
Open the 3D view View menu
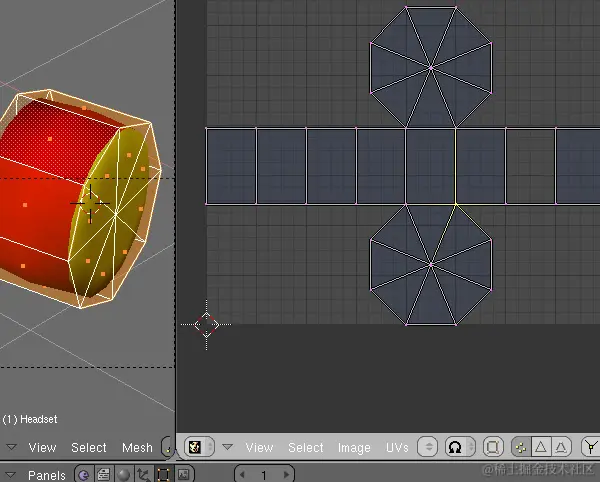42,447
